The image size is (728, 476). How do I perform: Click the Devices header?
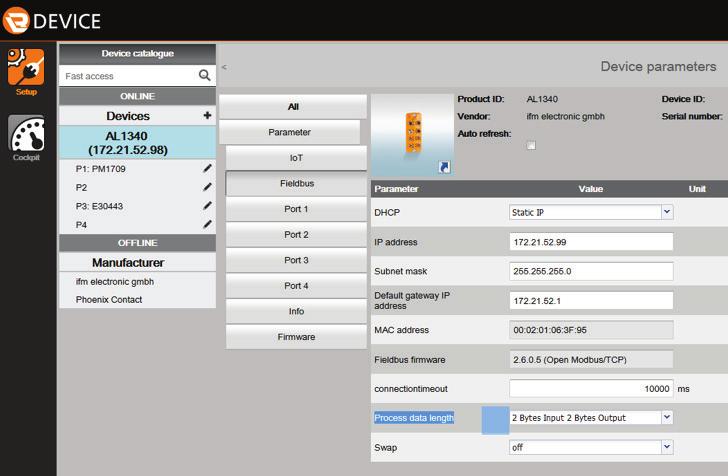click(128, 116)
